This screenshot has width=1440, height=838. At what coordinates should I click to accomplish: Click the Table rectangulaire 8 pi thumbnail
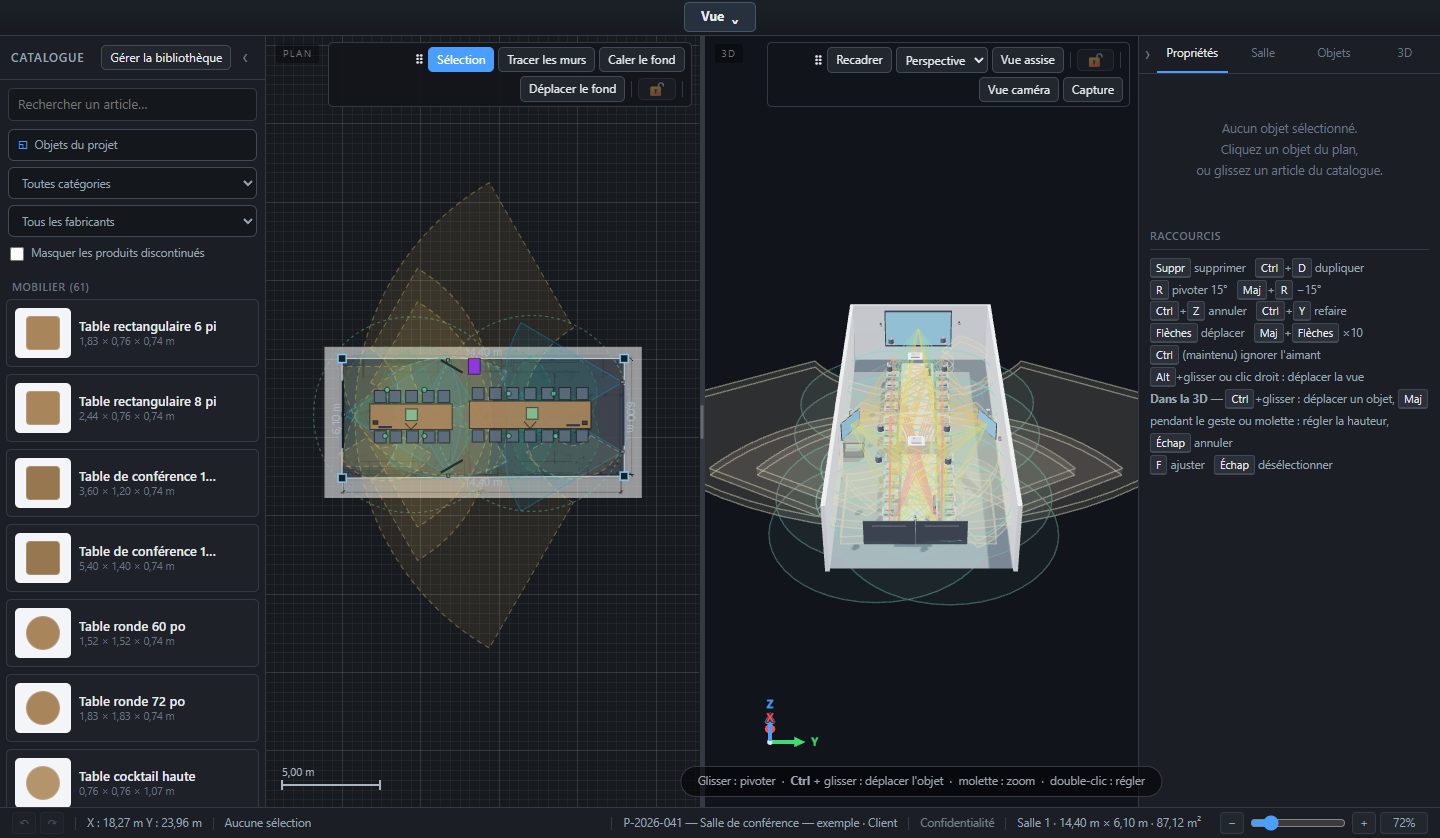tap(43, 408)
